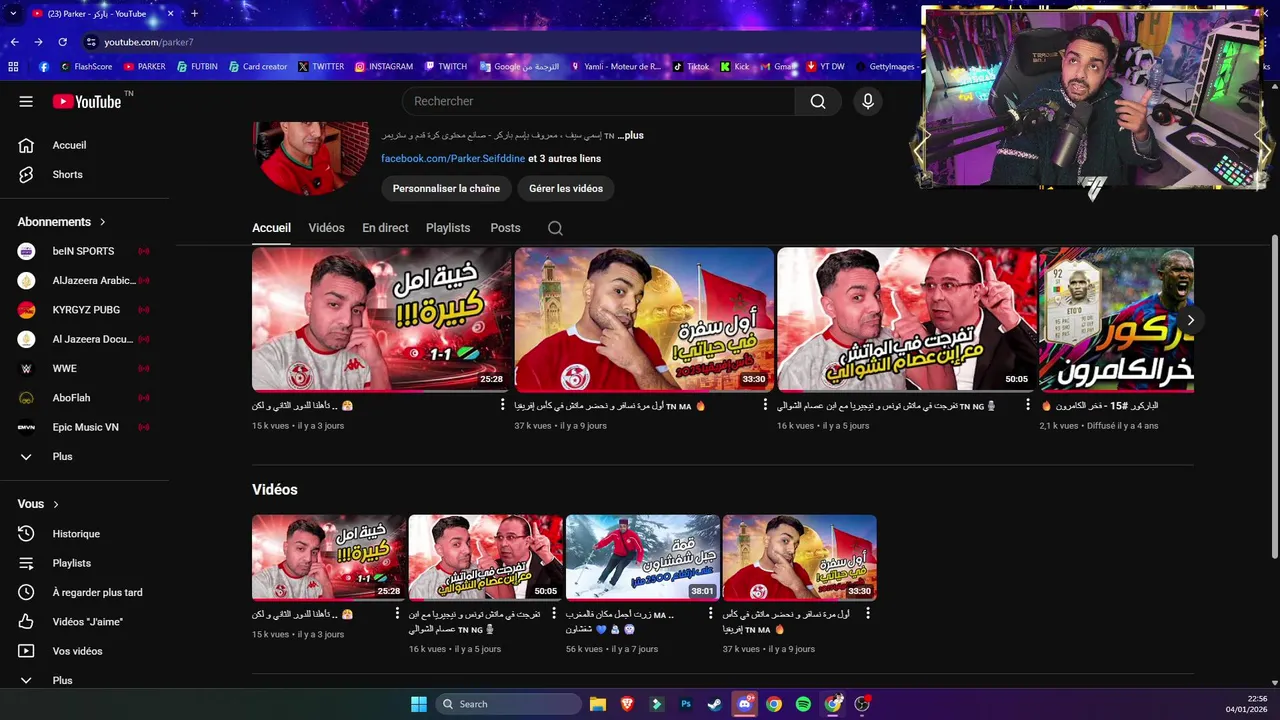Open Card creator bookmark
The height and width of the screenshot is (720, 1280).
click(257, 67)
